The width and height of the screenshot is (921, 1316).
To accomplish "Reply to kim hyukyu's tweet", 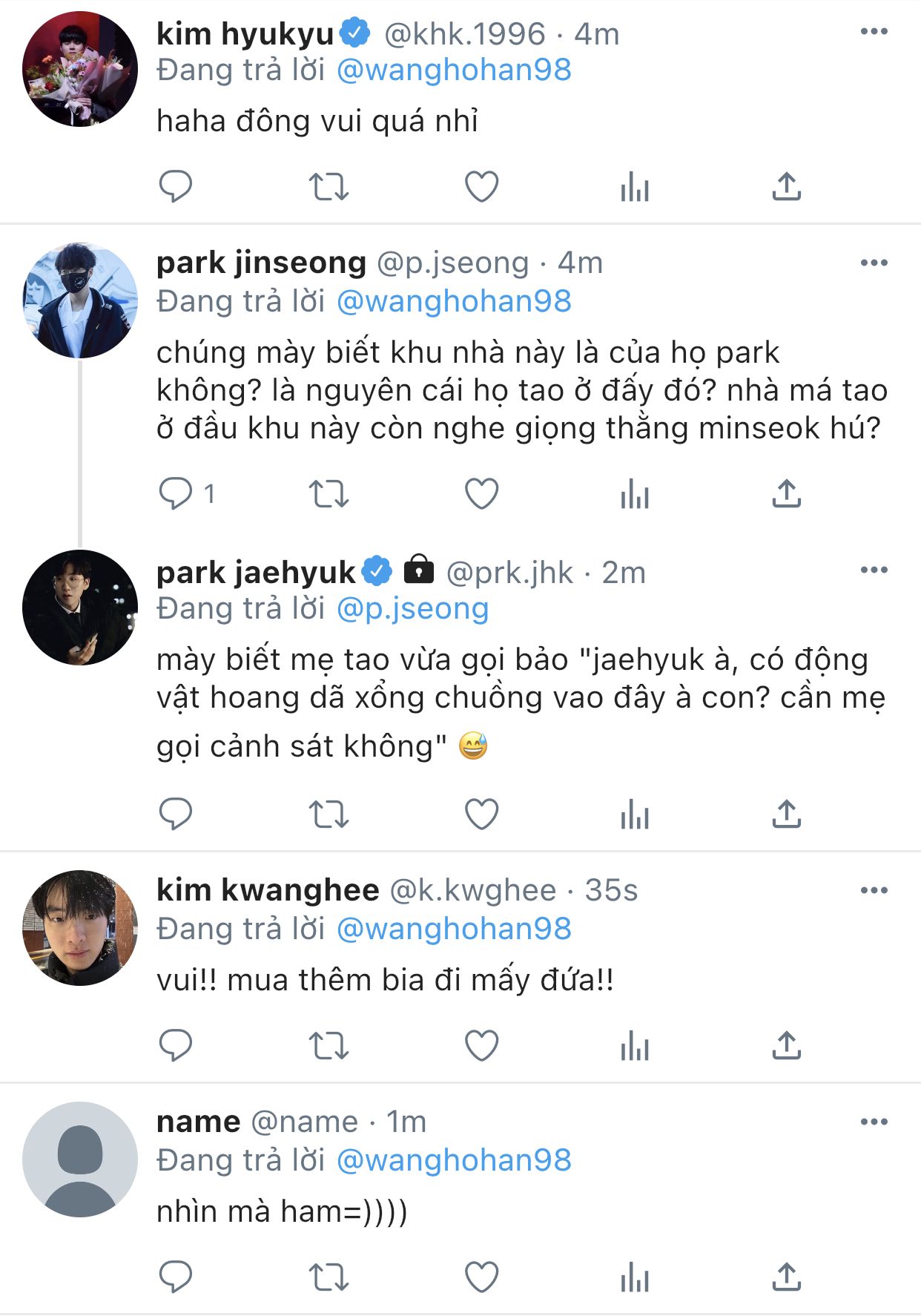I will (x=176, y=187).
